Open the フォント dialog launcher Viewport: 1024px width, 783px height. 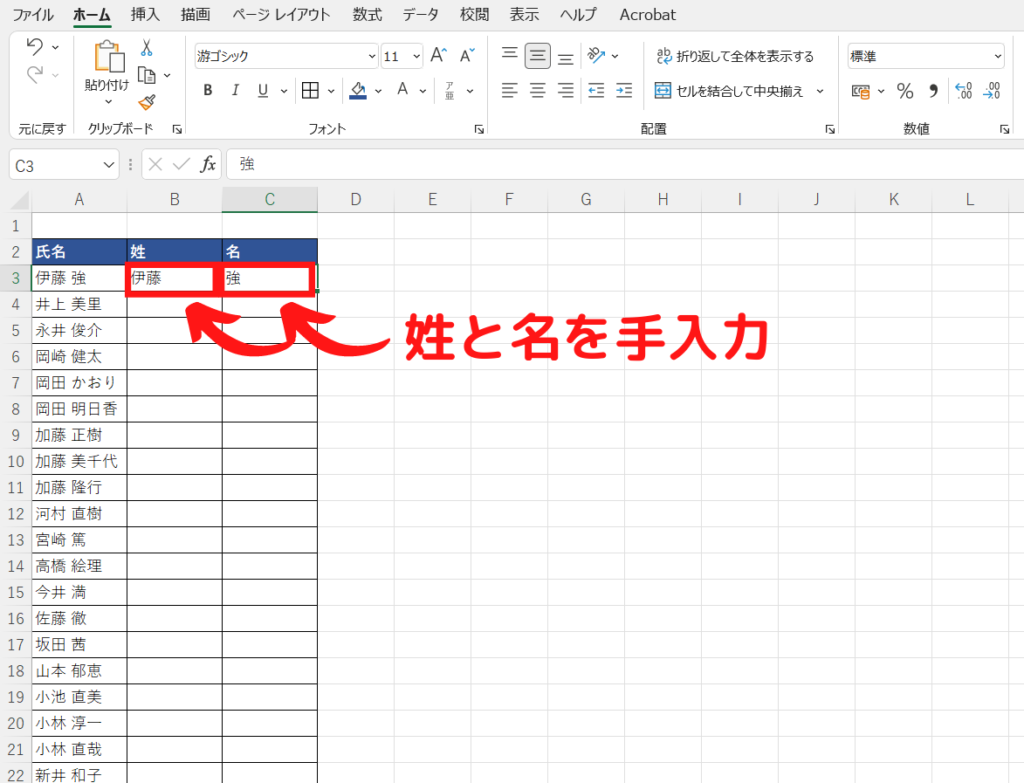click(479, 129)
